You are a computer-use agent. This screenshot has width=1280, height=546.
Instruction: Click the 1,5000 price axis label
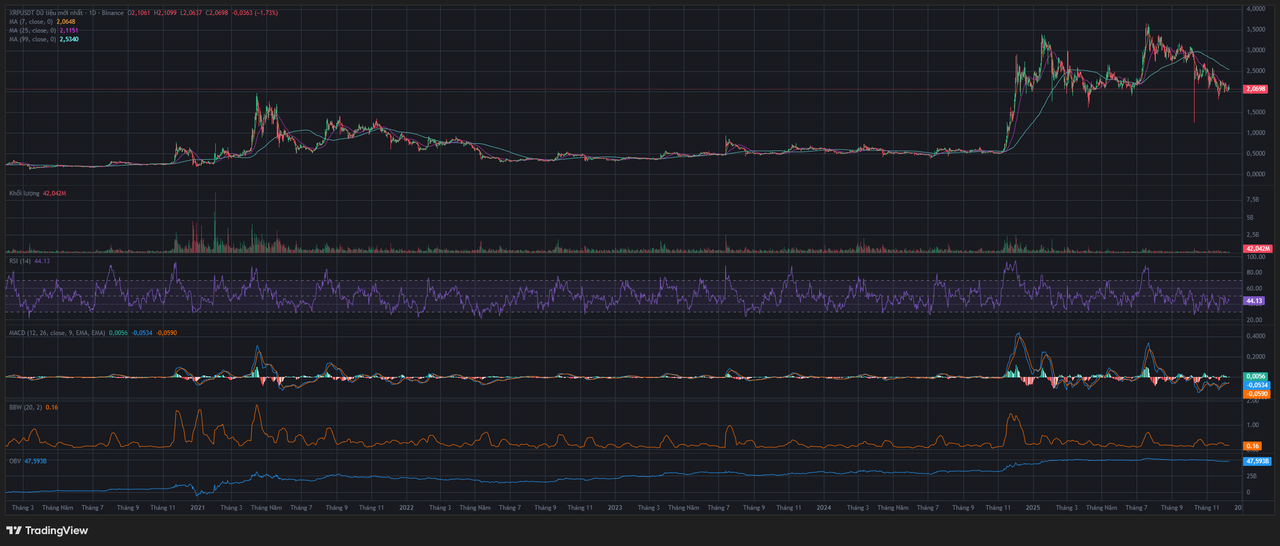(1255, 111)
